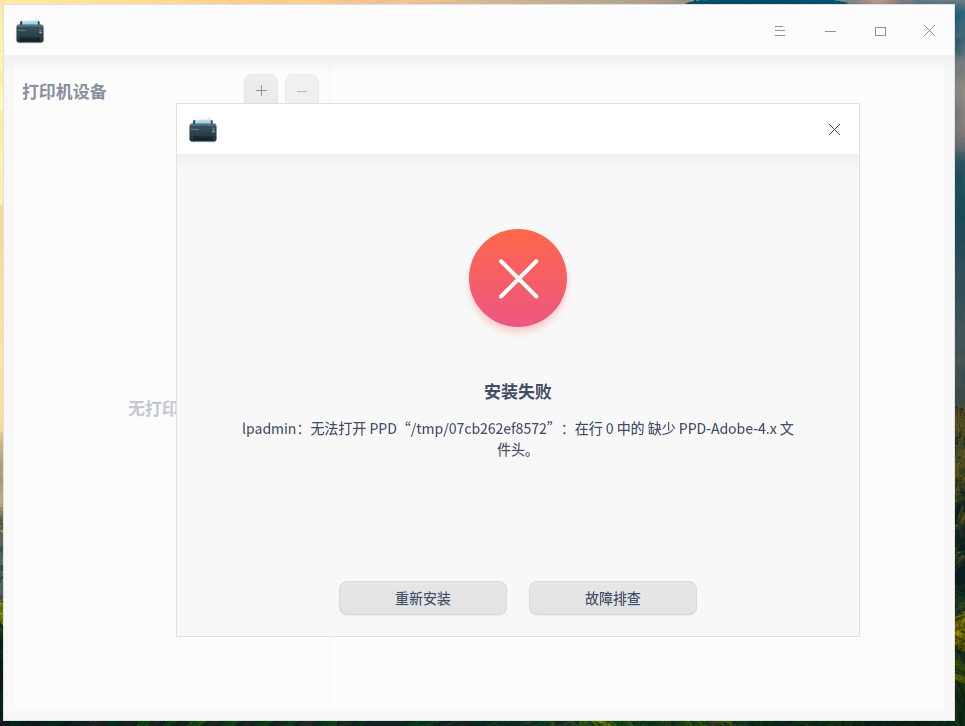This screenshot has height=726, width=965.
Task: Click the lpadmin PPD error message text
Action: 518,439
